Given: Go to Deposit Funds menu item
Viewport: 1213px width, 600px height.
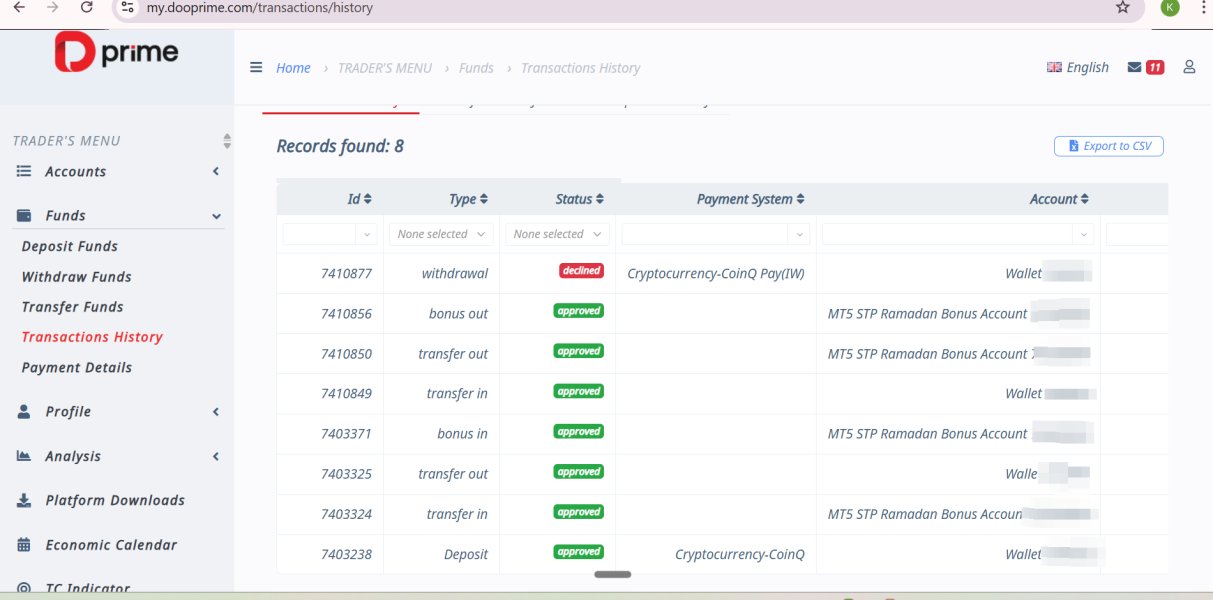Looking at the screenshot, I should pos(70,246).
